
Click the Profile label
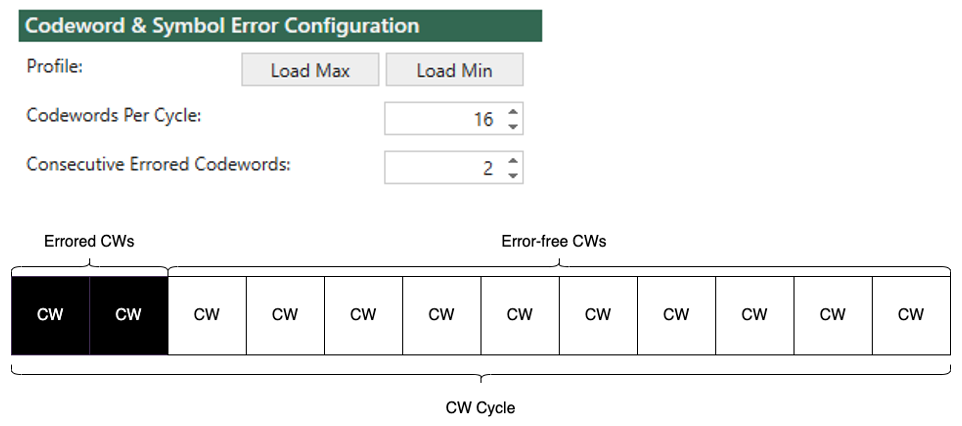55,66
